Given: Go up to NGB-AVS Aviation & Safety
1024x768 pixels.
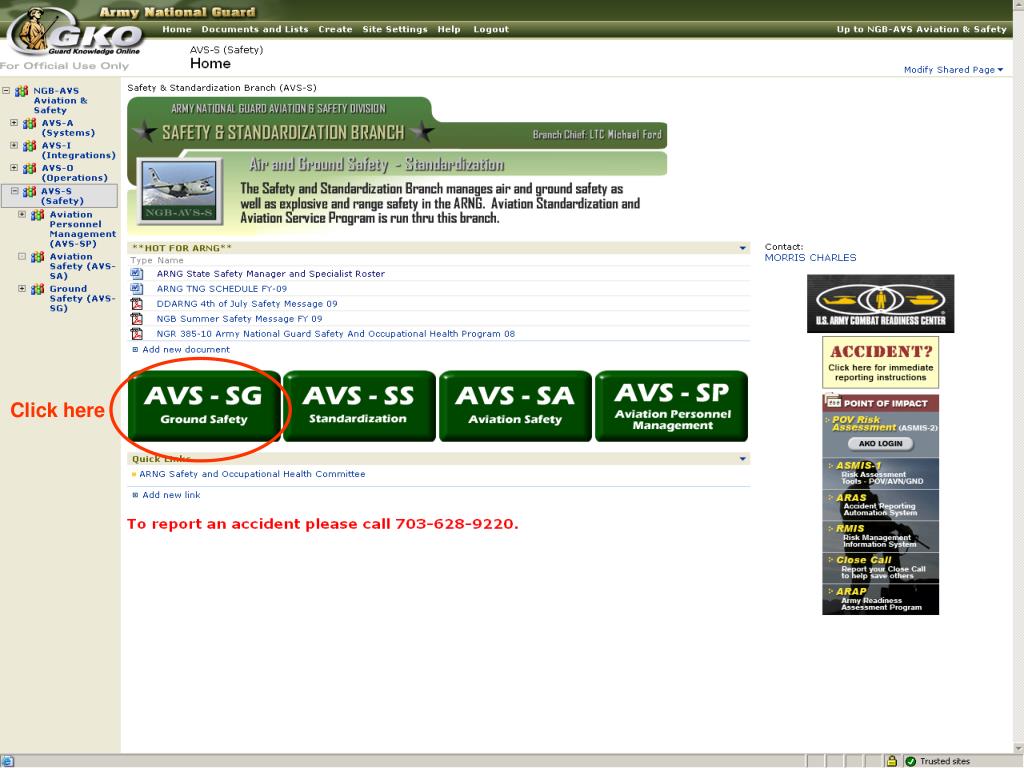Looking at the screenshot, I should click(x=921, y=29).
